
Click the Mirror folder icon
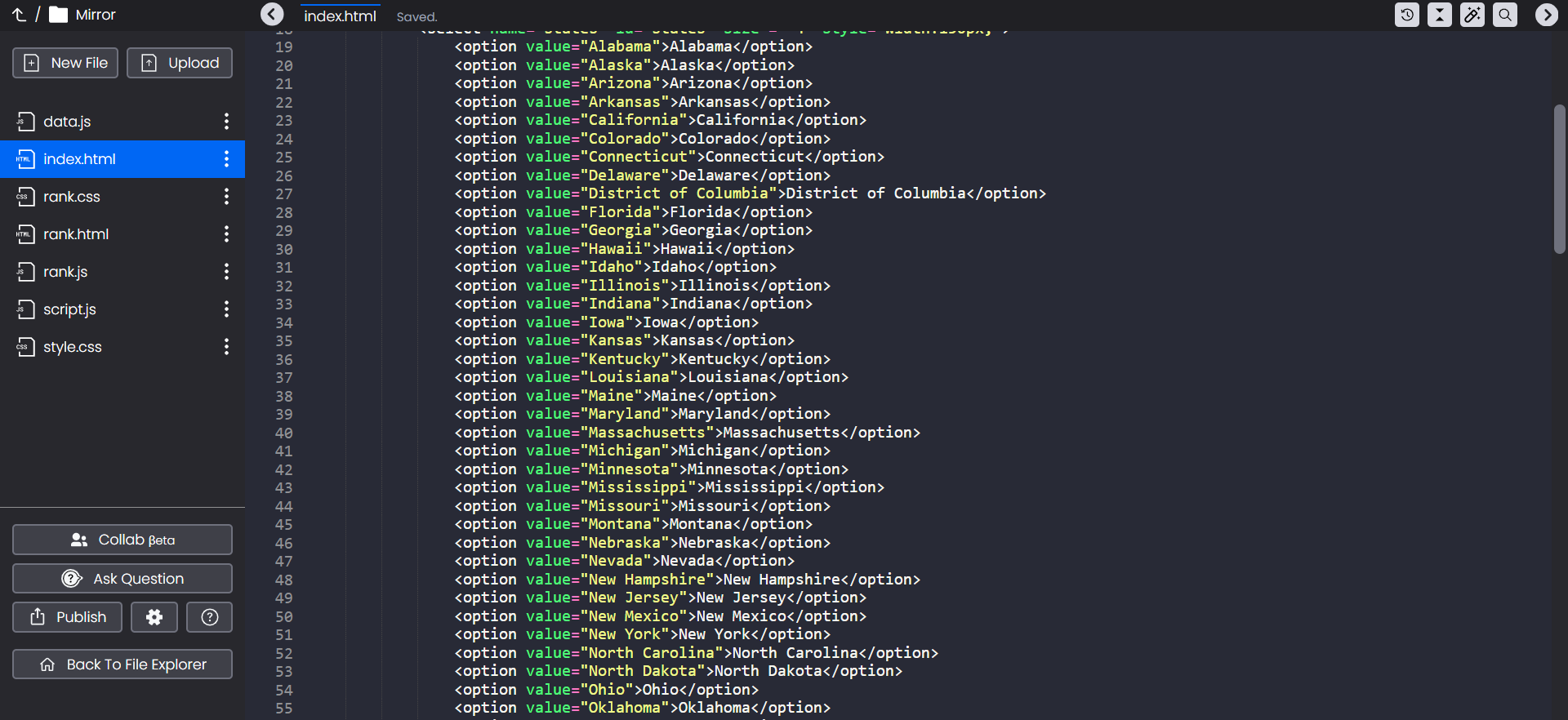click(x=58, y=15)
